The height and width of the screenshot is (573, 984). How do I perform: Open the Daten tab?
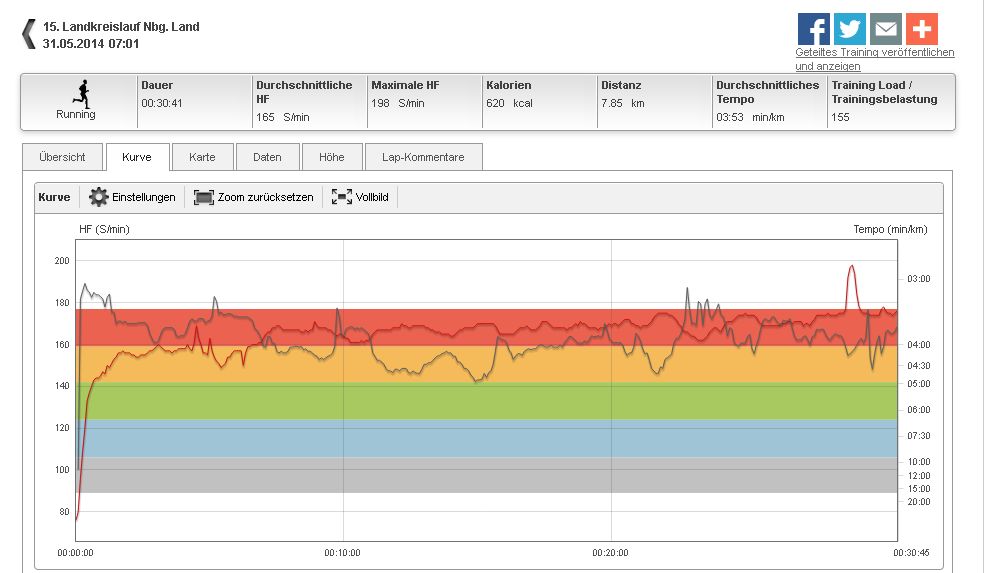267,157
